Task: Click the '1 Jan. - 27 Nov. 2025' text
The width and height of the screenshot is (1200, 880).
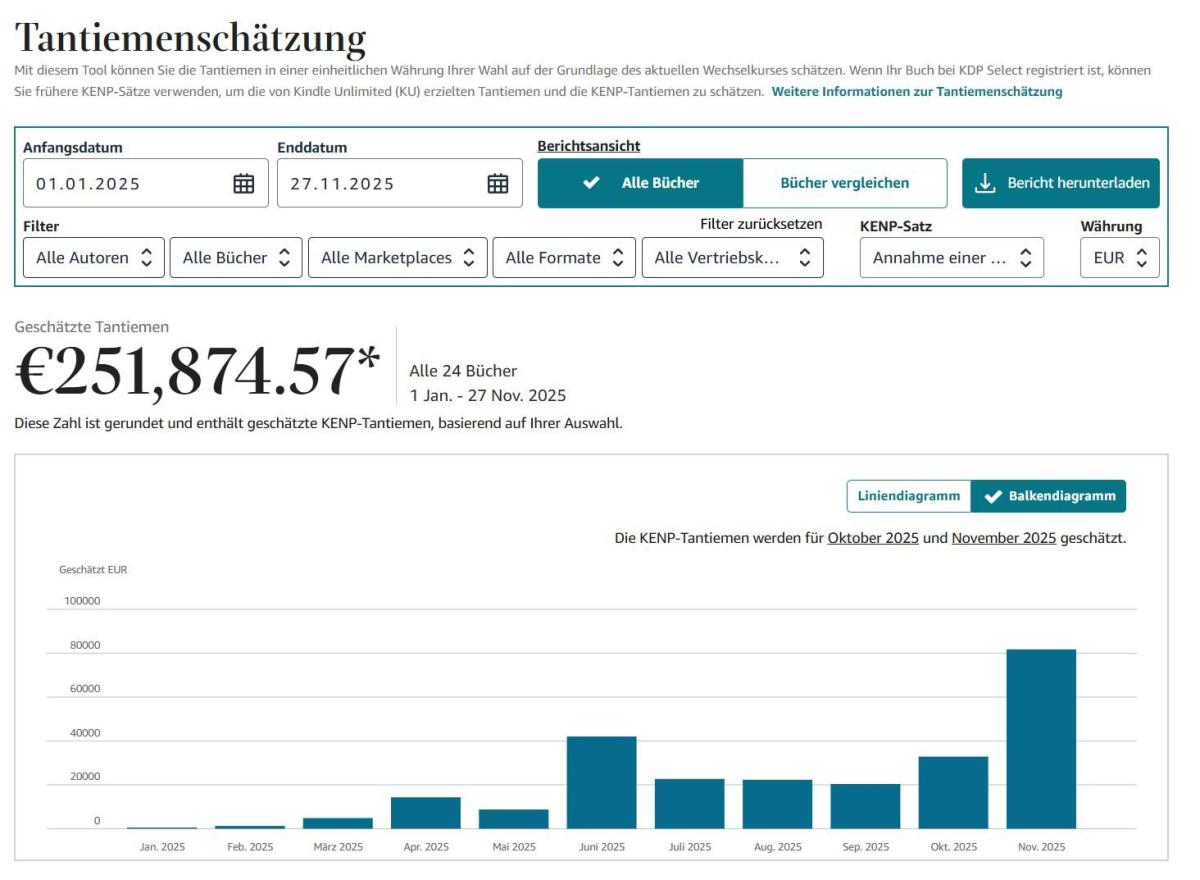Action: [x=488, y=395]
